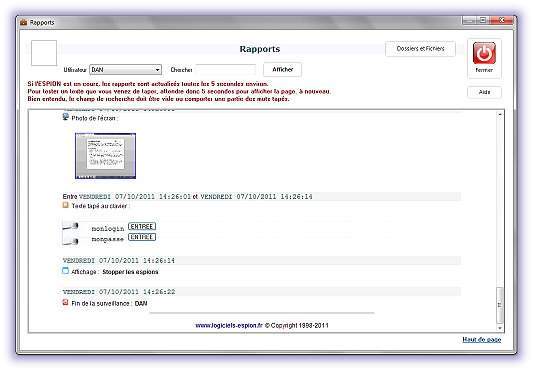Image resolution: width=533 pixels, height=371 pixels.
Task: Click the keyboard icon beside monpasse
Action: coord(71,241)
